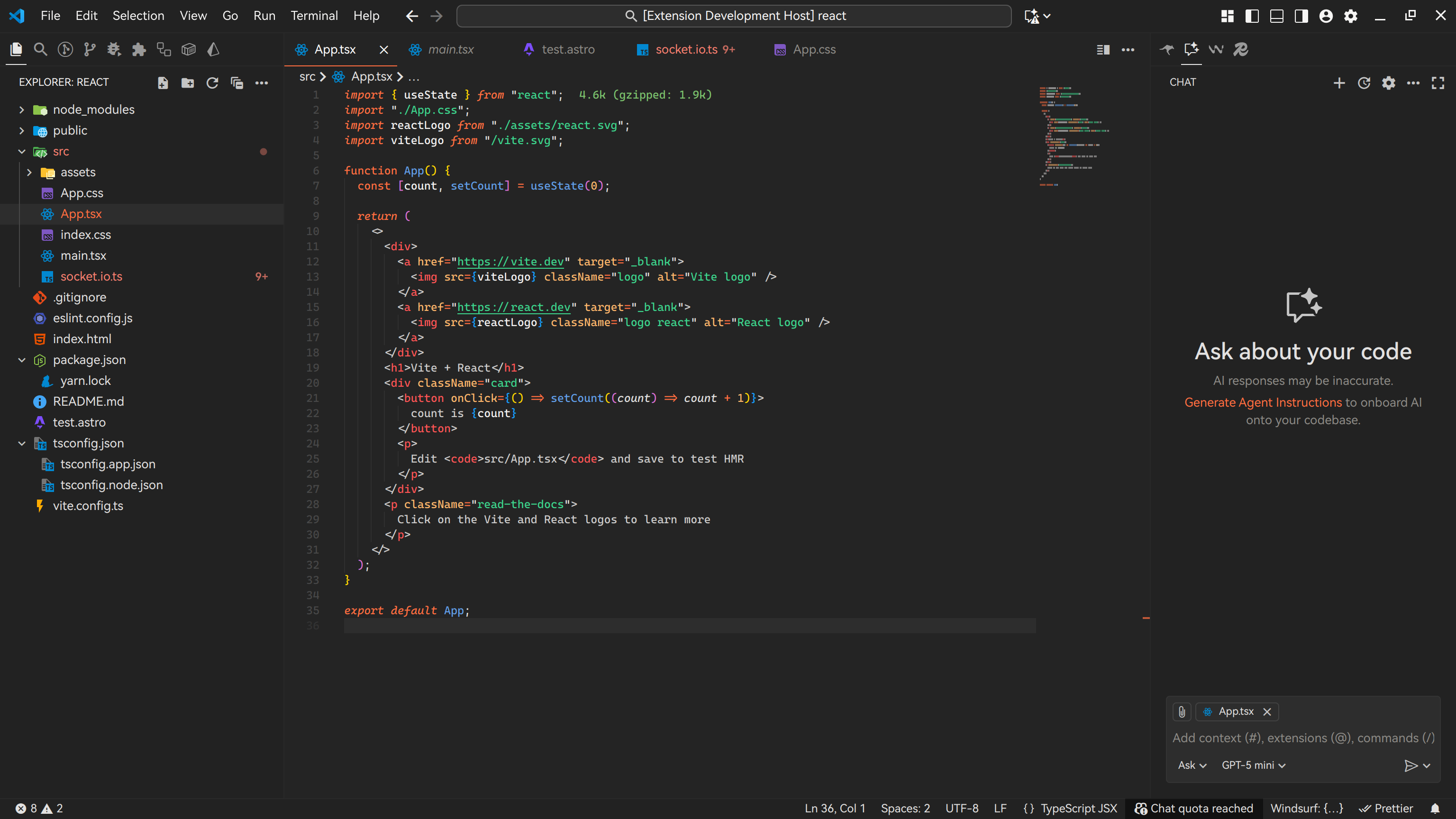Start a new chat session with the plus icon
This screenshot has width=1456, height=819.
click(x=1339, y=83)
